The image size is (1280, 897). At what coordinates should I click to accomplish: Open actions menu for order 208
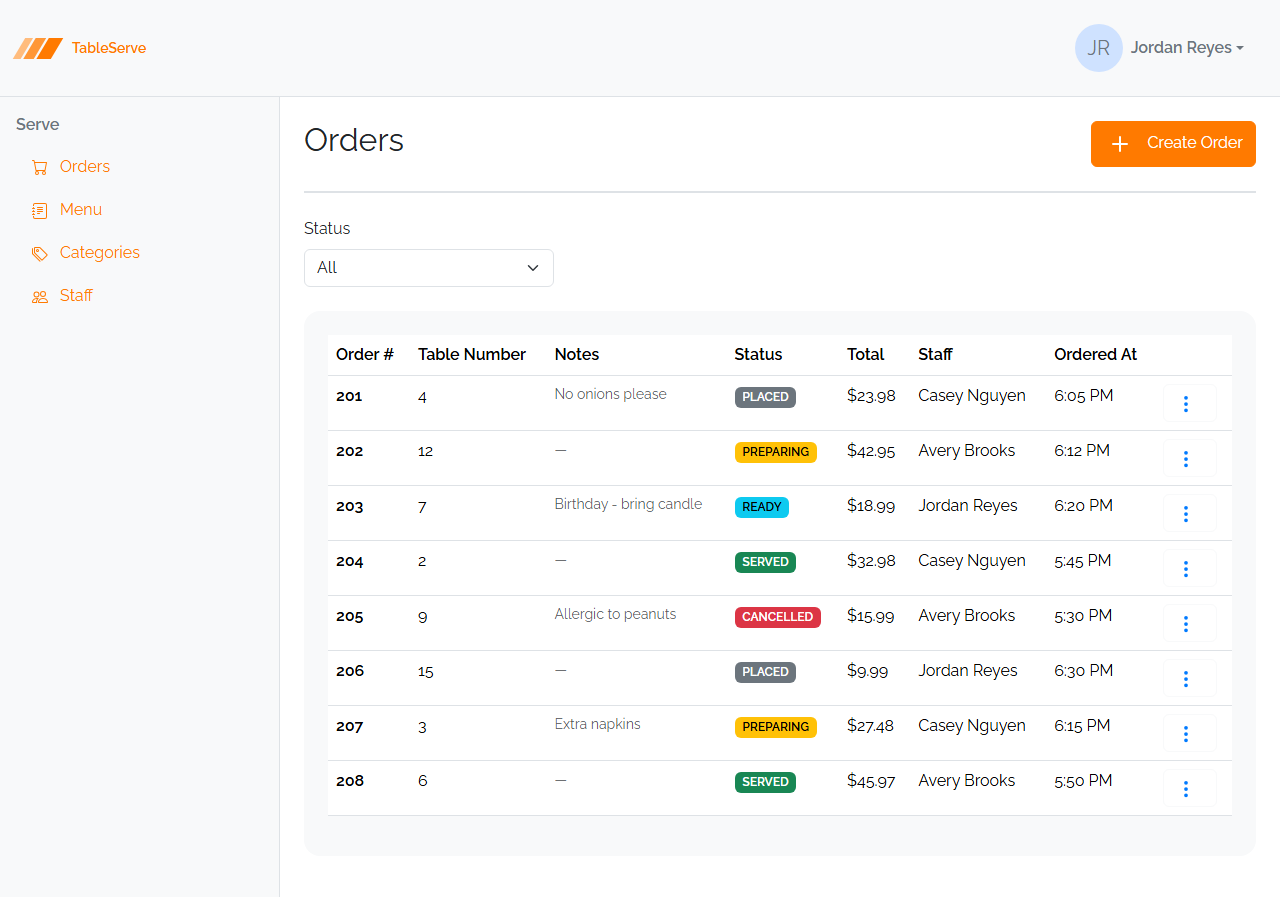point(1190,789)
